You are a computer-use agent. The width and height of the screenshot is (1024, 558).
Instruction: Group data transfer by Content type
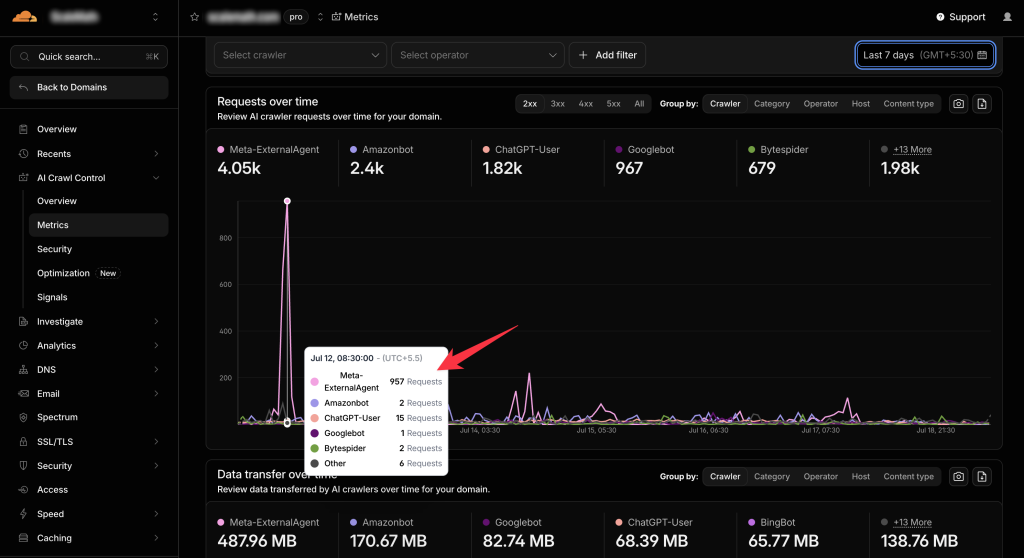(908, 476)
